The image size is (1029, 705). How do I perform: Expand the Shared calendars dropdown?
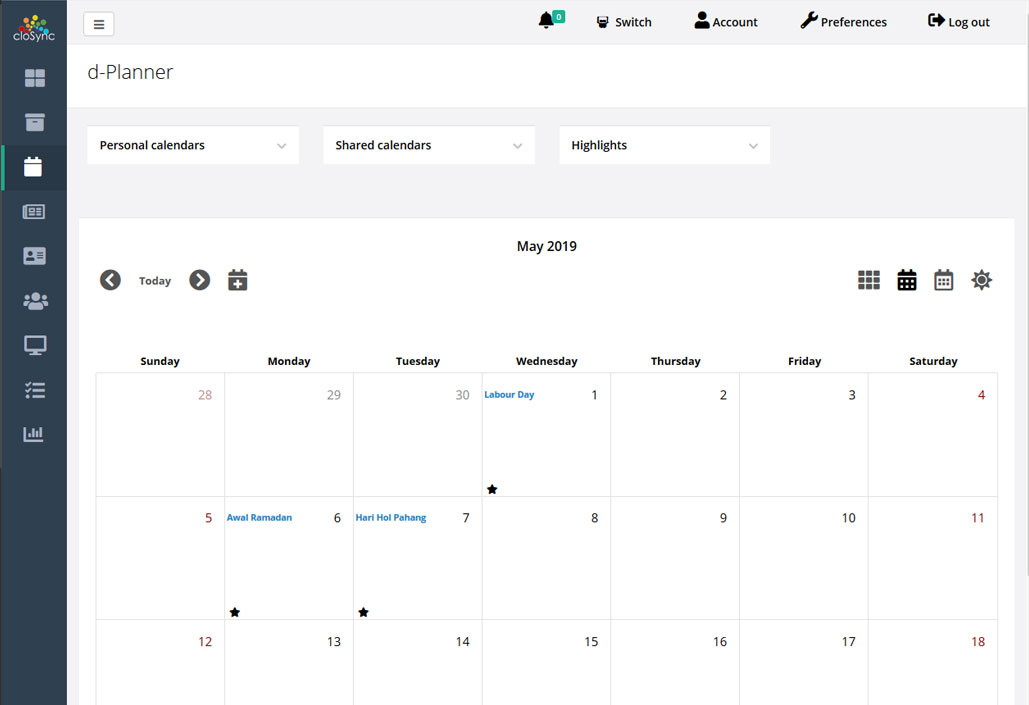point(429,145)
